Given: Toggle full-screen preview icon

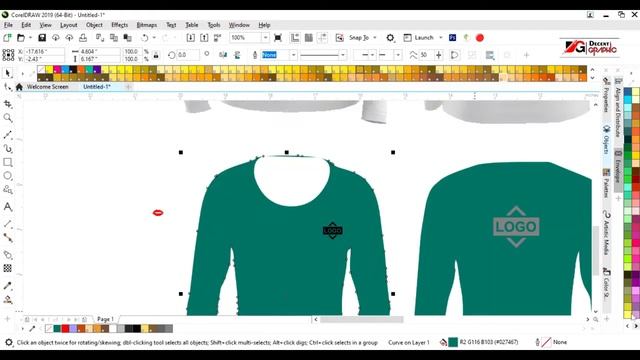Looking at the screenshot, I should 278,38.
